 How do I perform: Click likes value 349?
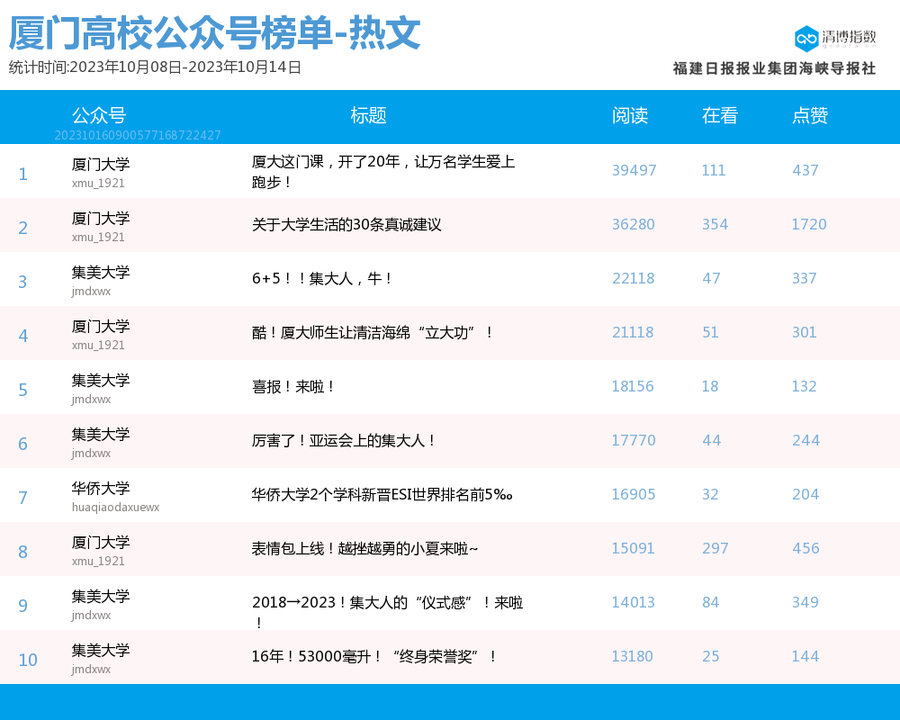coord(804,602)
